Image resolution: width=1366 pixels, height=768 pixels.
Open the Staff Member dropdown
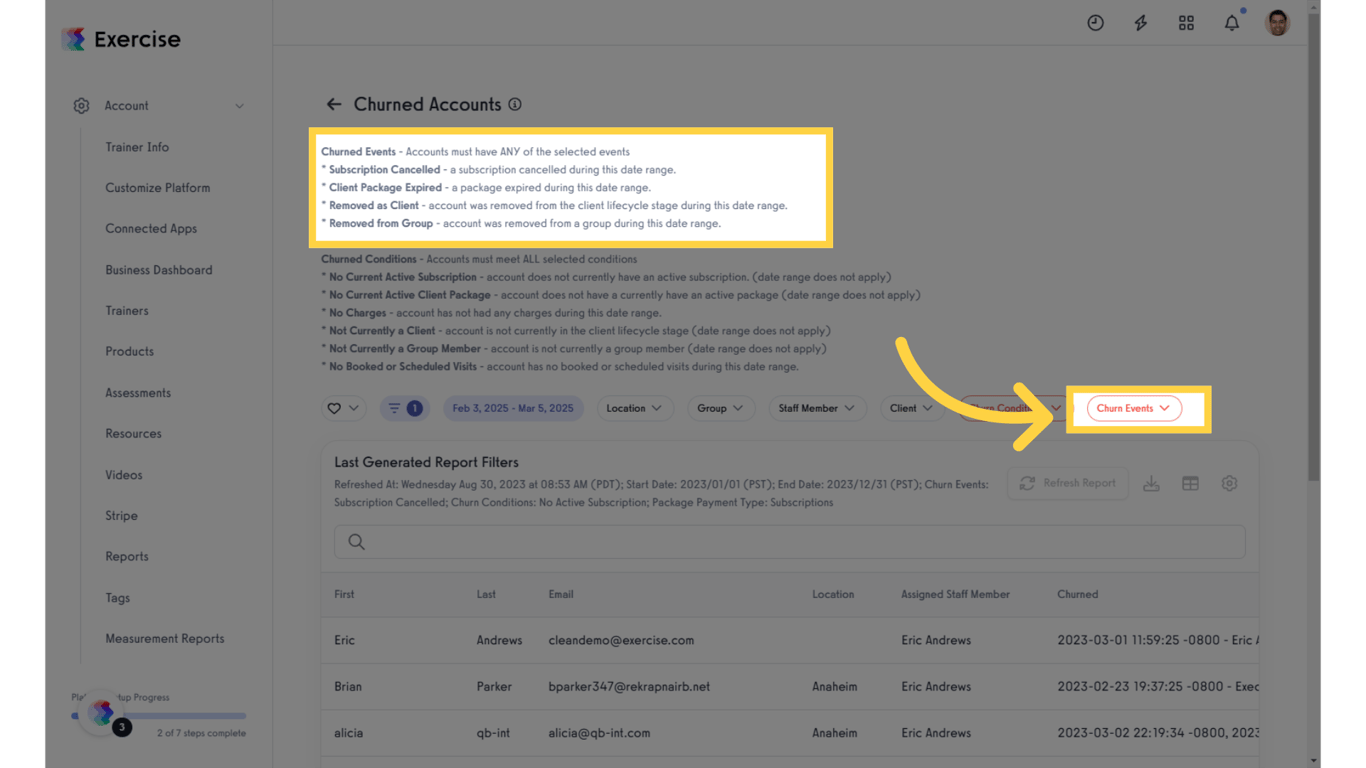tap(817, 408)
